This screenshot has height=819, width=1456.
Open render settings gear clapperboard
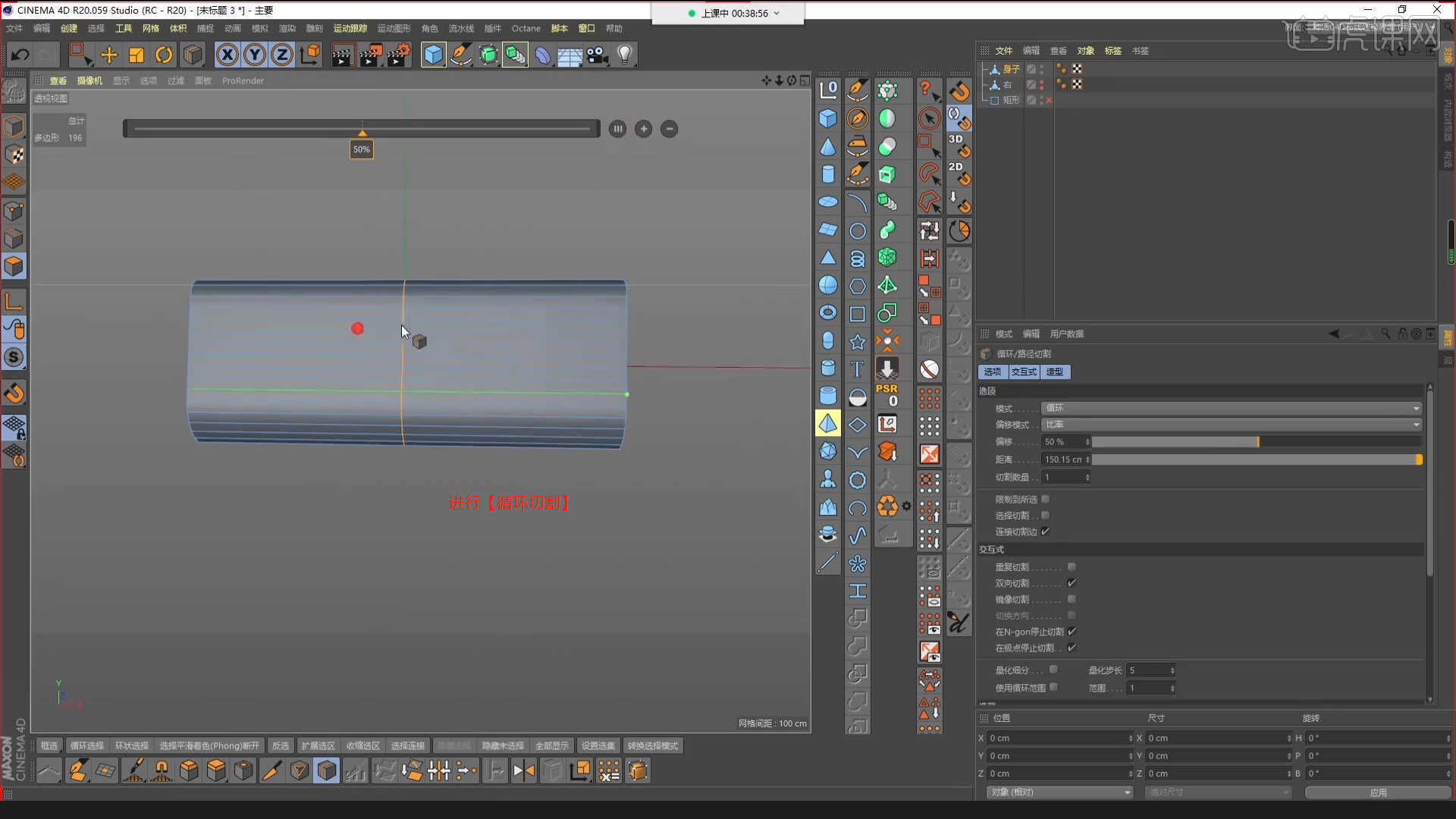point(398,55)
